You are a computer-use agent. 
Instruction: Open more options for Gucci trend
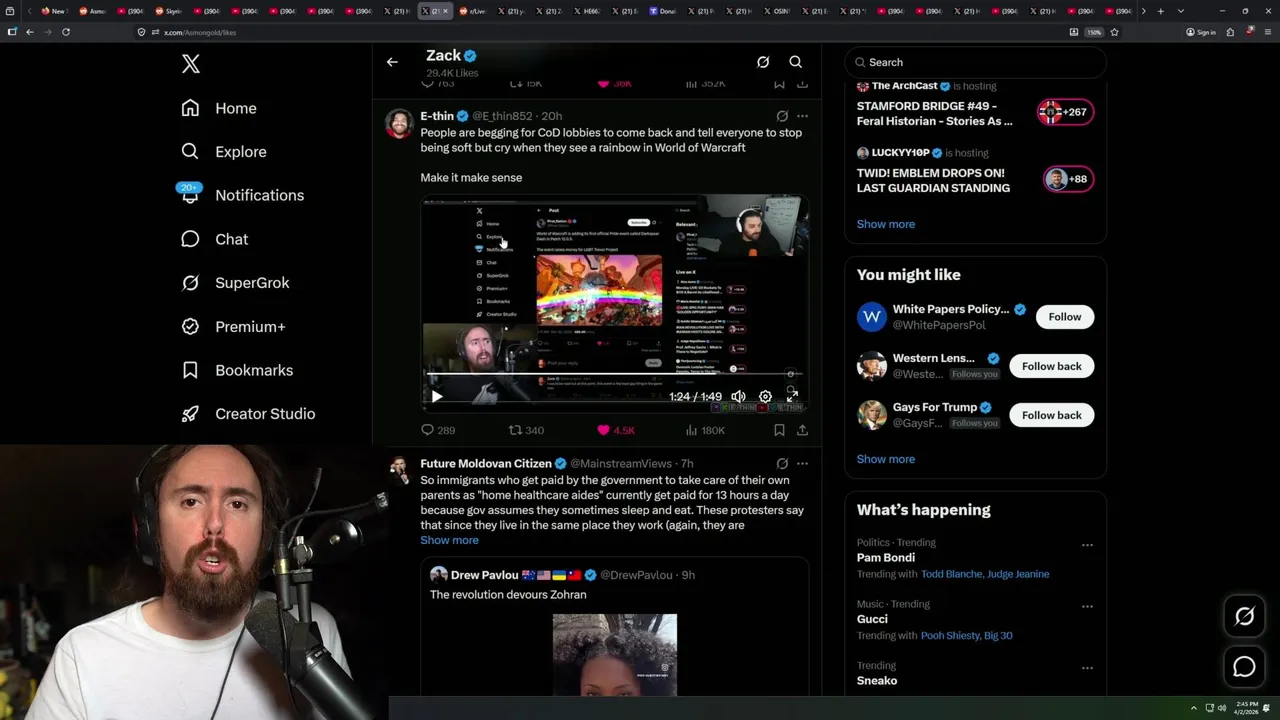pos(1087,607)
